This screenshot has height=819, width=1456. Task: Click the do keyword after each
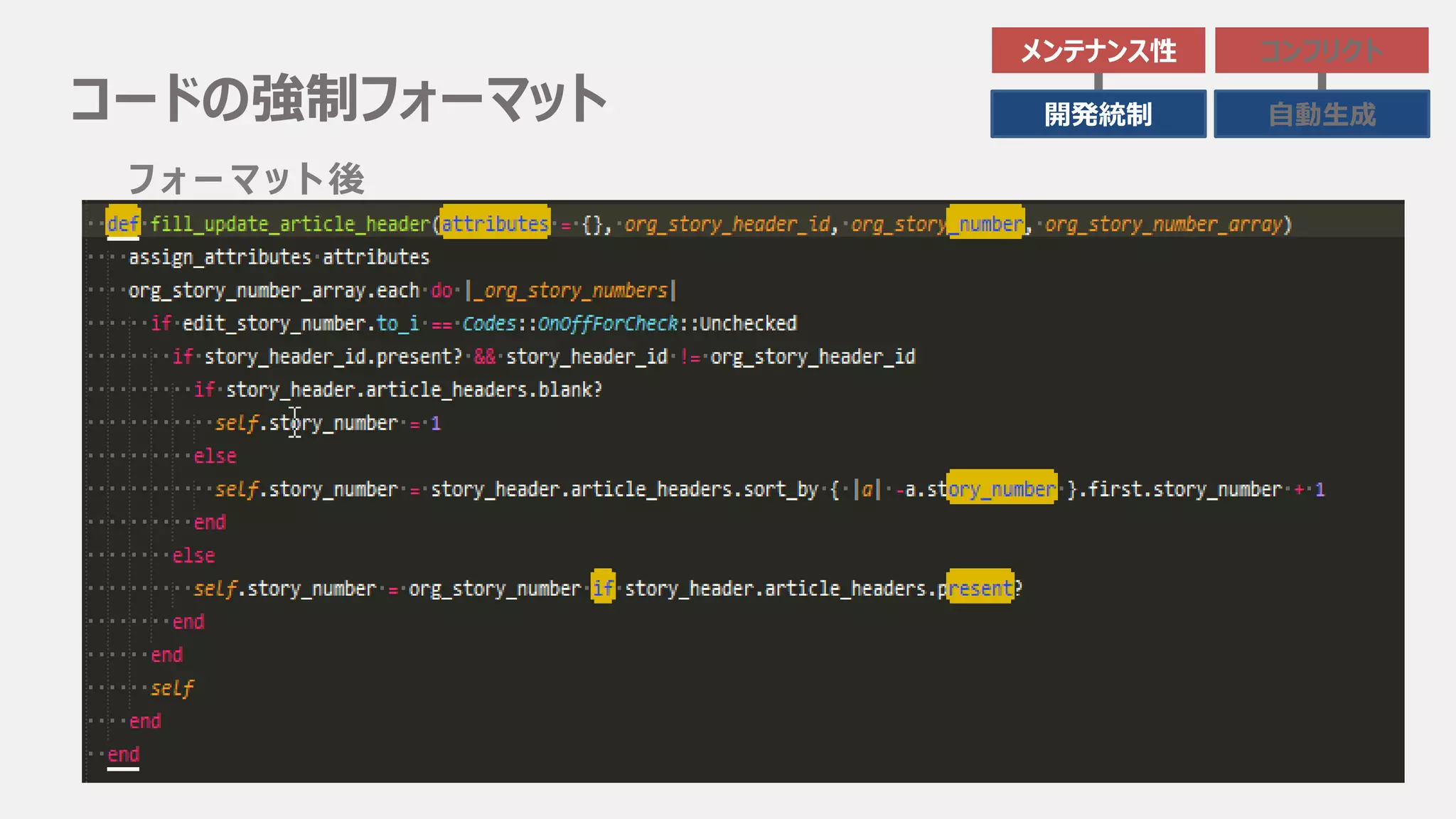441,290
